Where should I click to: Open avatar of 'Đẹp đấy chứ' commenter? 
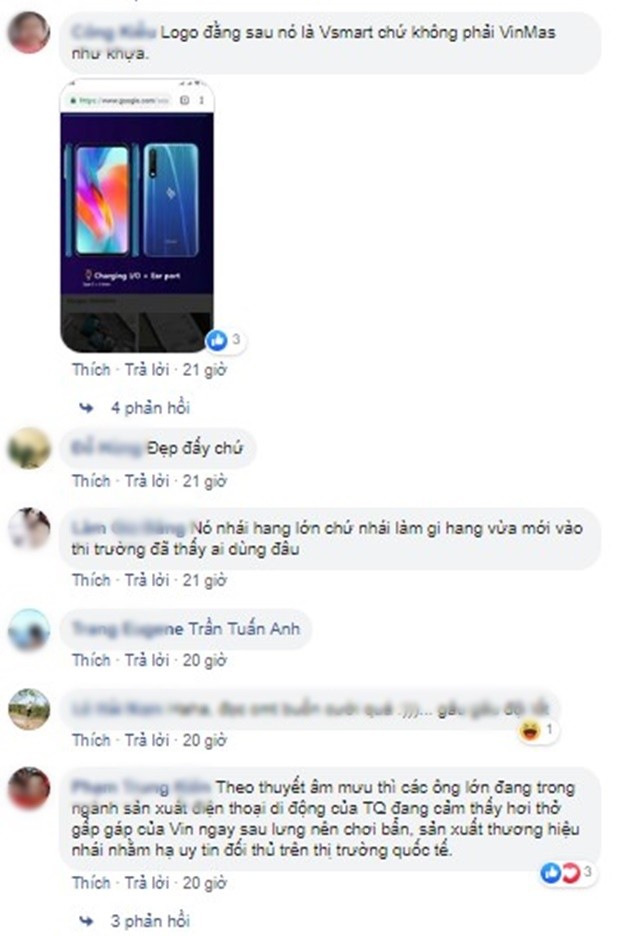[29, 448]
